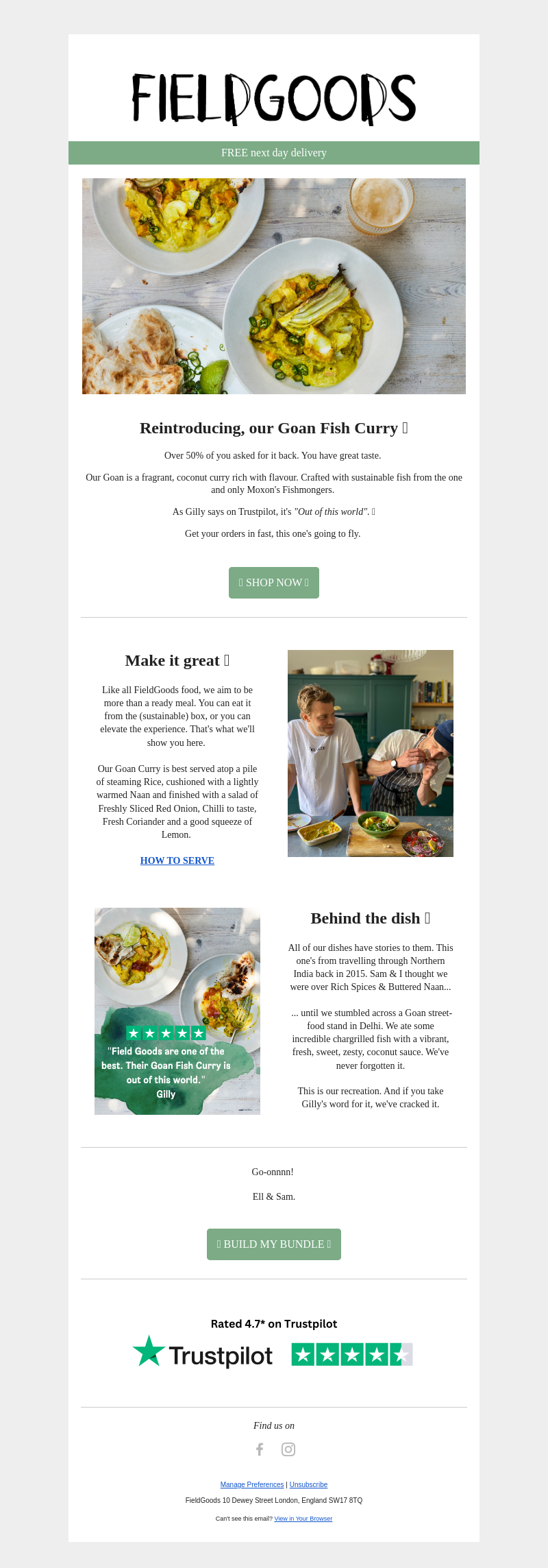Screen dimensions: 548x1568
Task: Click the FieldGoods logo header
Action: [274, 99]
